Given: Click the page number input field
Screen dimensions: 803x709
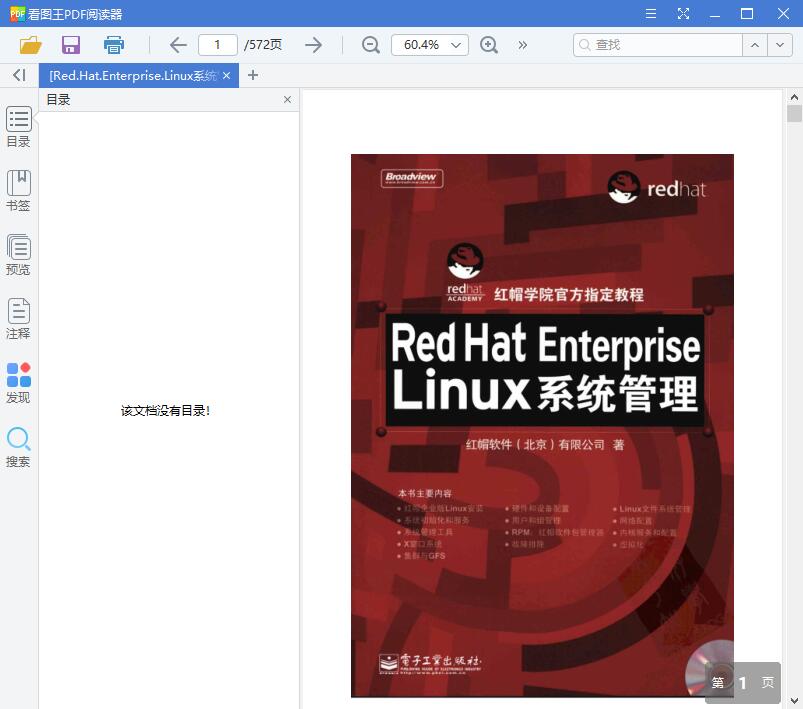Looking at the screenshot, I should coord(218,45).
